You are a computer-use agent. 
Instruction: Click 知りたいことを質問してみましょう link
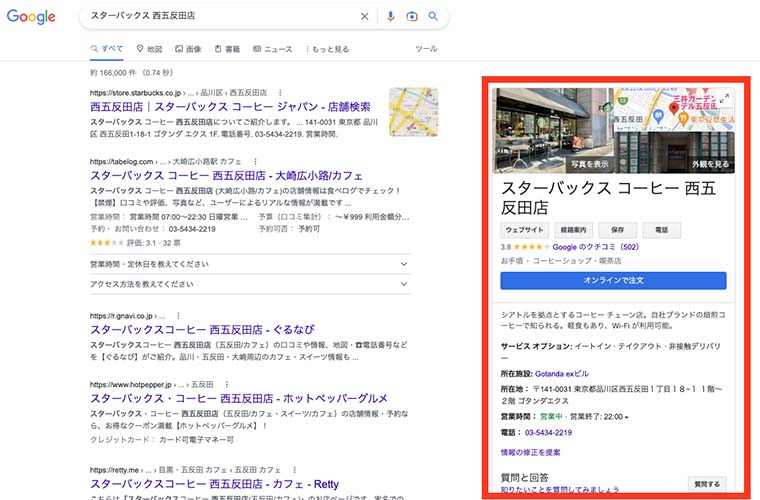click(560, 489)
